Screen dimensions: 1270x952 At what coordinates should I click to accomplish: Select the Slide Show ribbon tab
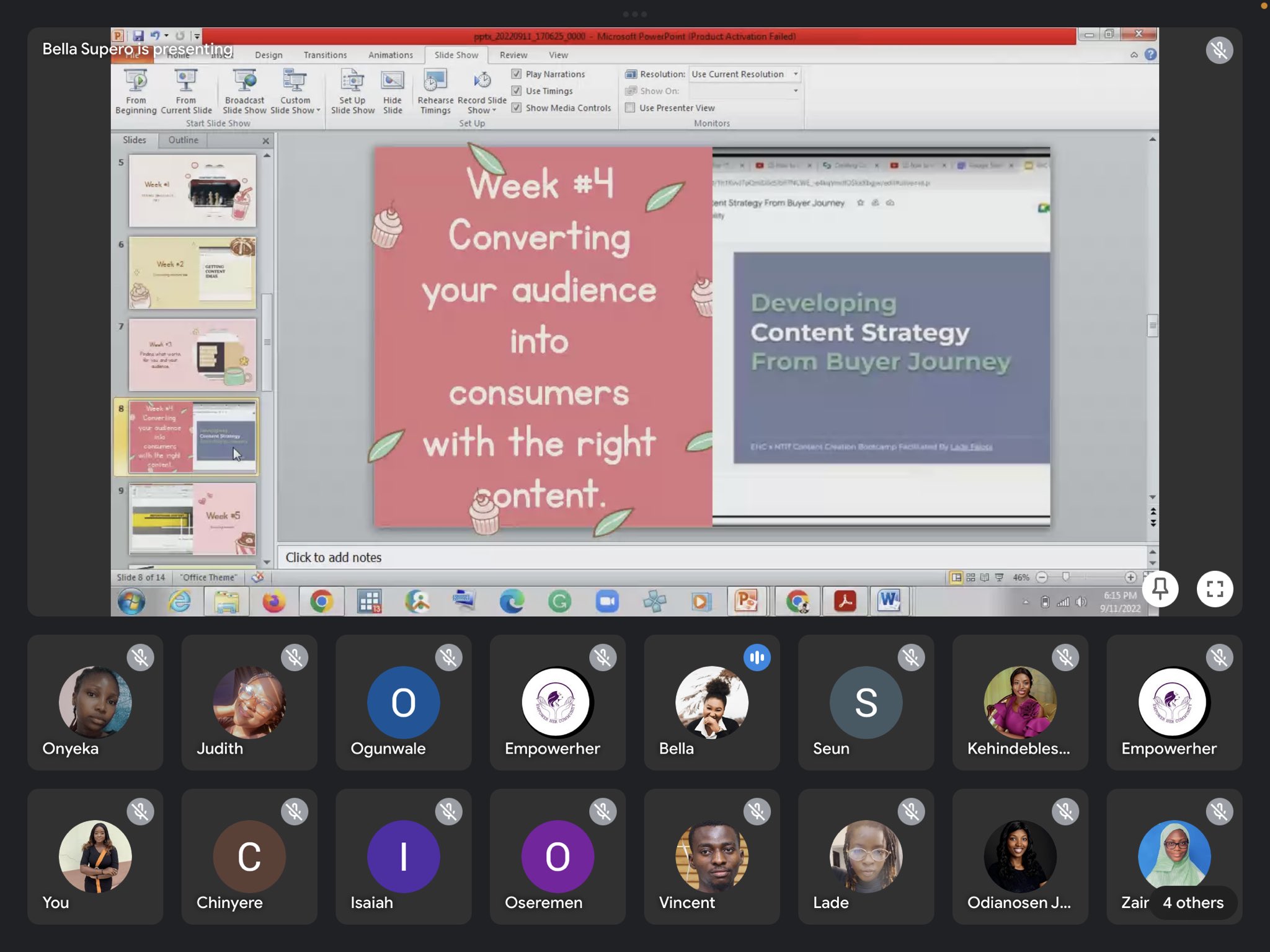click(x=456, y=55)
